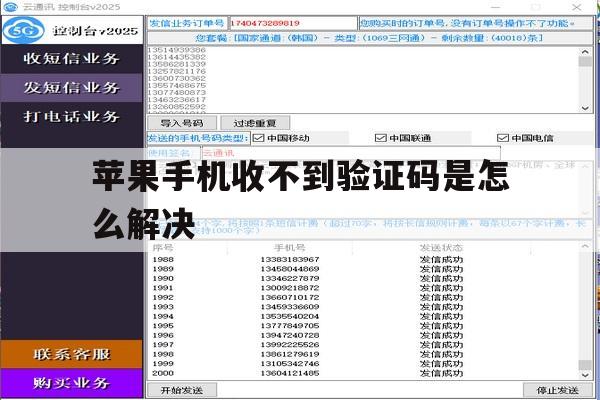Click results table scrollbar up arrow

[585, 247]
